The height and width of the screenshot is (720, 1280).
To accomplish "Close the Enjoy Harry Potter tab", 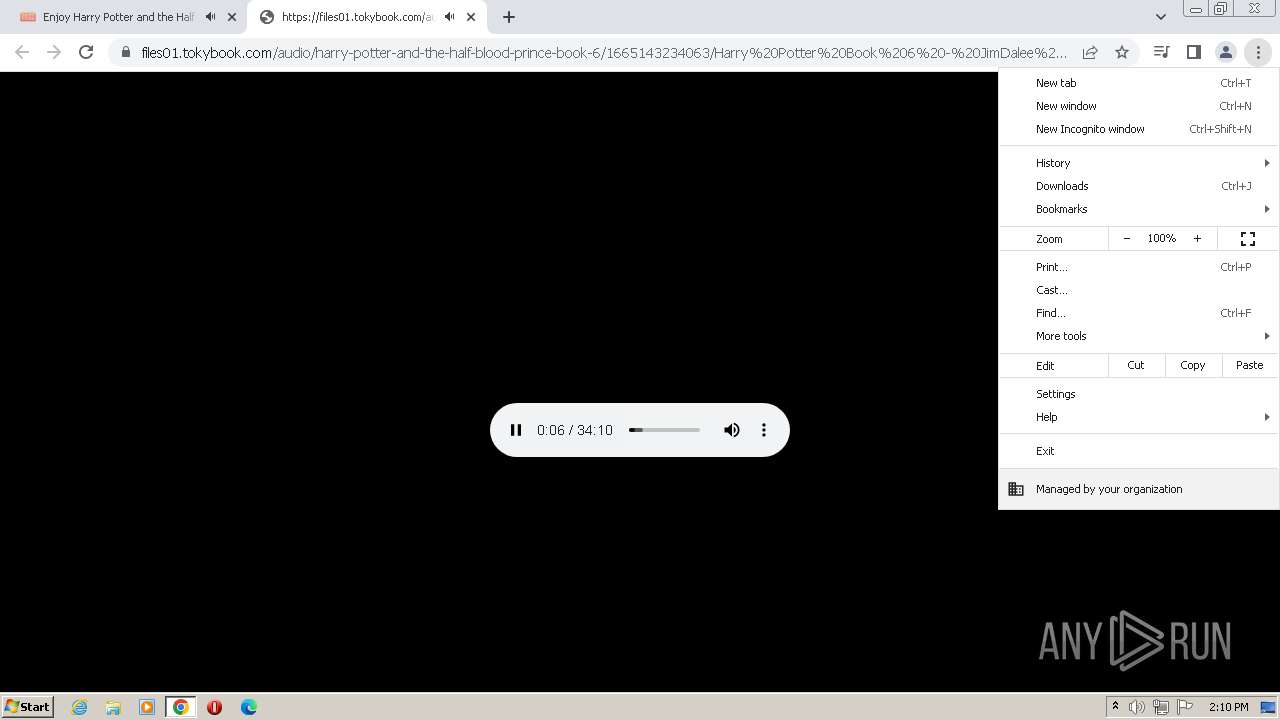I will [232, 17].
